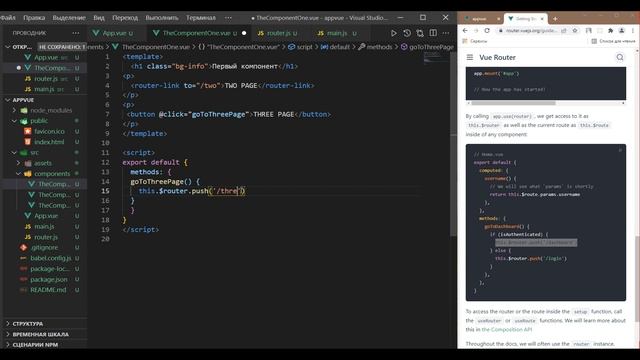Run code with the play icon in editor toolbar
Image resolution: width=640 pixels, height=360 pixels.
pyautogui.click(x=393, y=33)
